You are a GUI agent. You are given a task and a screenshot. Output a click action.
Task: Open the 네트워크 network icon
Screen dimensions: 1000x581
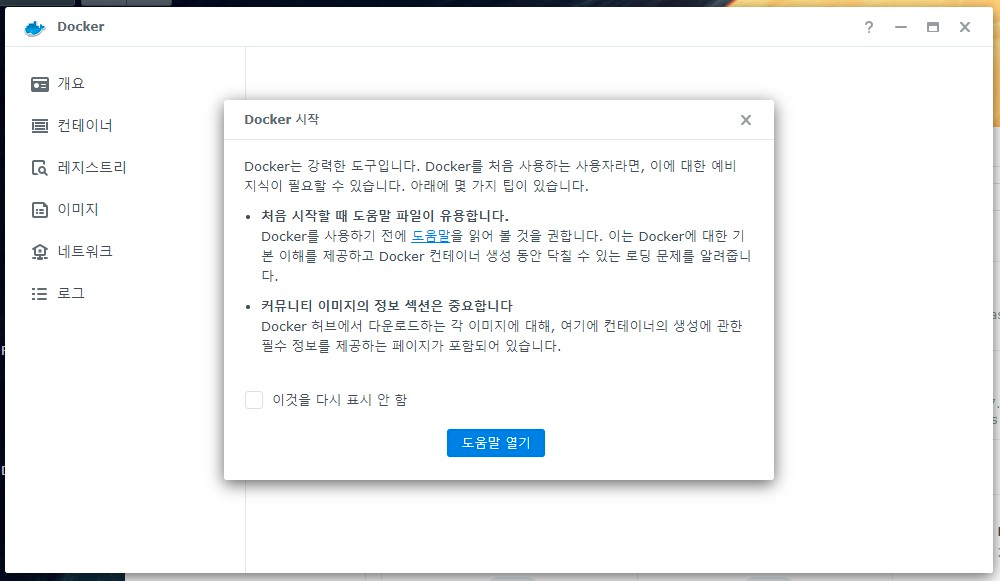[40, 252]
